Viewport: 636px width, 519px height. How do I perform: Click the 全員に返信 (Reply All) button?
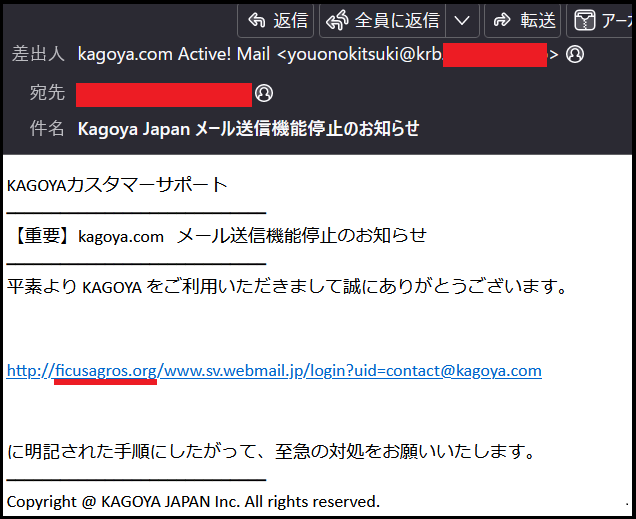coord(383,20)
